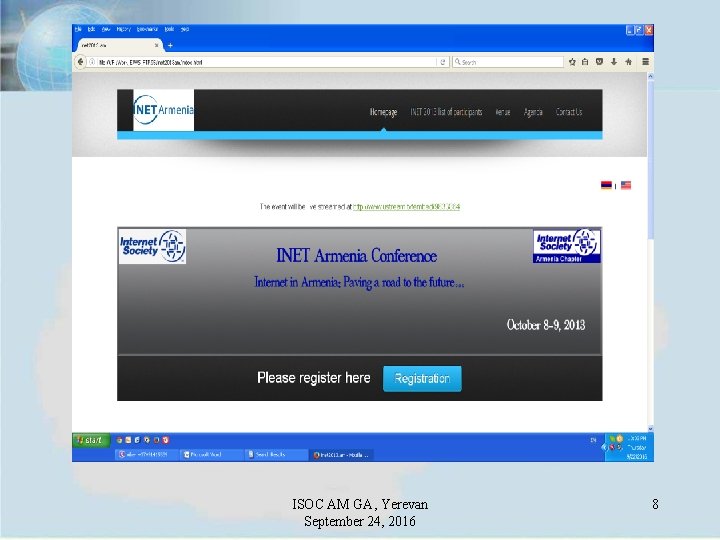The width and height of the screenshot is (720, 540).
Task: Open the File menu
Action: tap(78, 29)
